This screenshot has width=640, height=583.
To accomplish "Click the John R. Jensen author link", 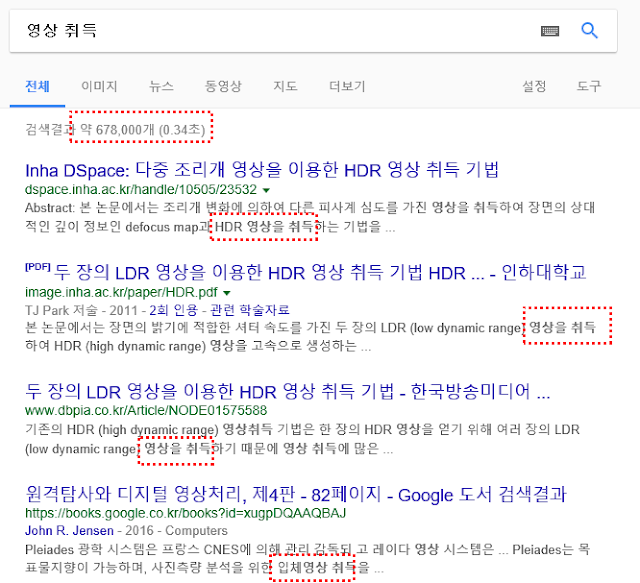I will (69, 531).
